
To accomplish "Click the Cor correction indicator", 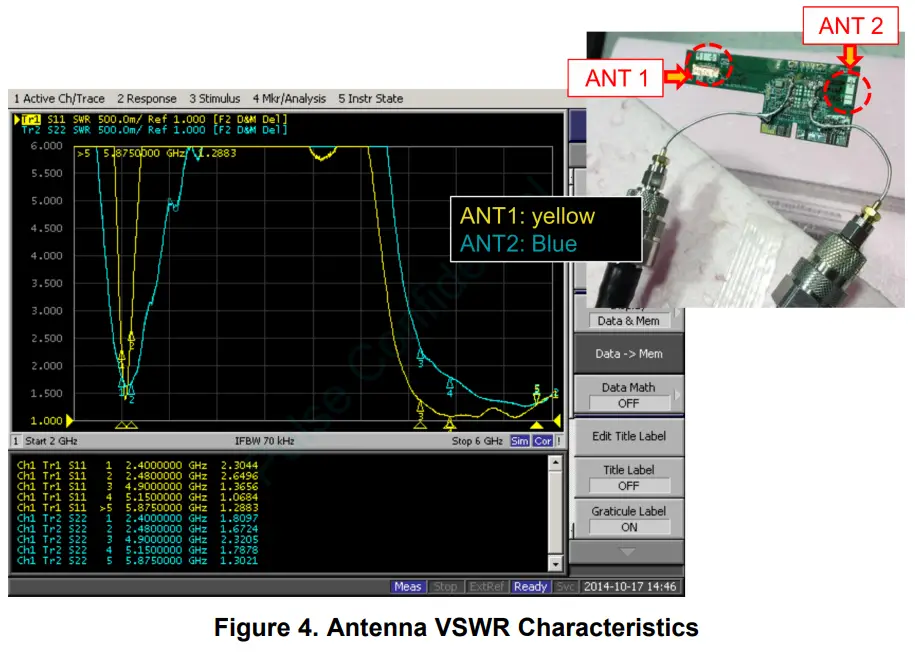I will point(543,441).
